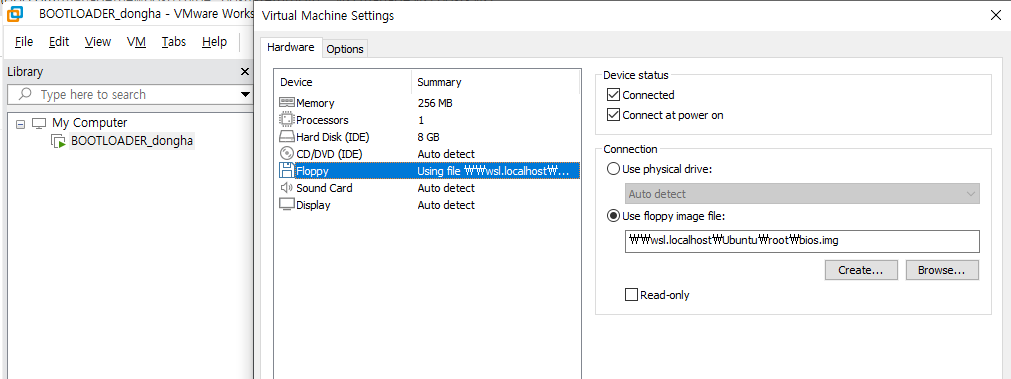Select BOOTLOADER_dongha in the Library tree

click(x=132, y=141)
